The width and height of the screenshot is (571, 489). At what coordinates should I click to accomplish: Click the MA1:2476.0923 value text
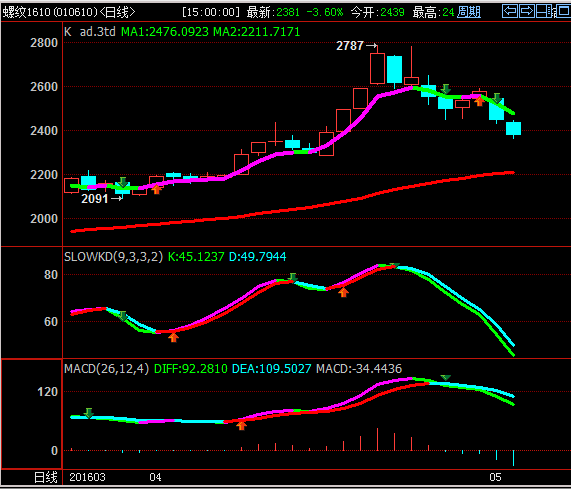[165, 32]
